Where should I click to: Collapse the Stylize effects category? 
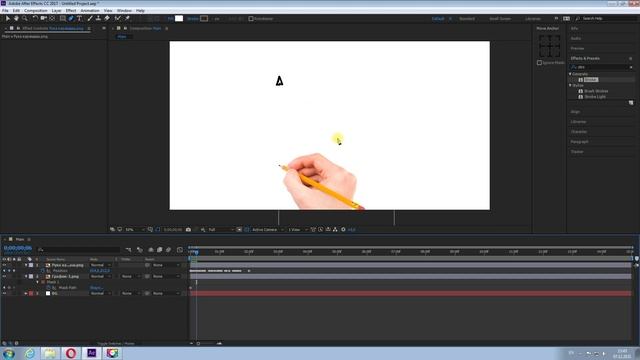point(571,85)
